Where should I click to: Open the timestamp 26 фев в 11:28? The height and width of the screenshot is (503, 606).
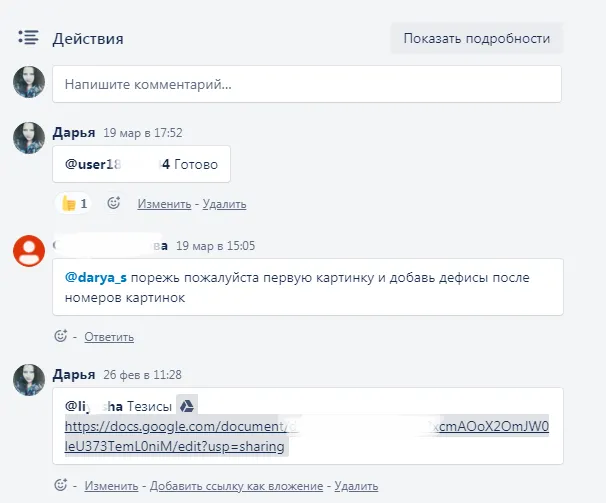tap(143, 374)
